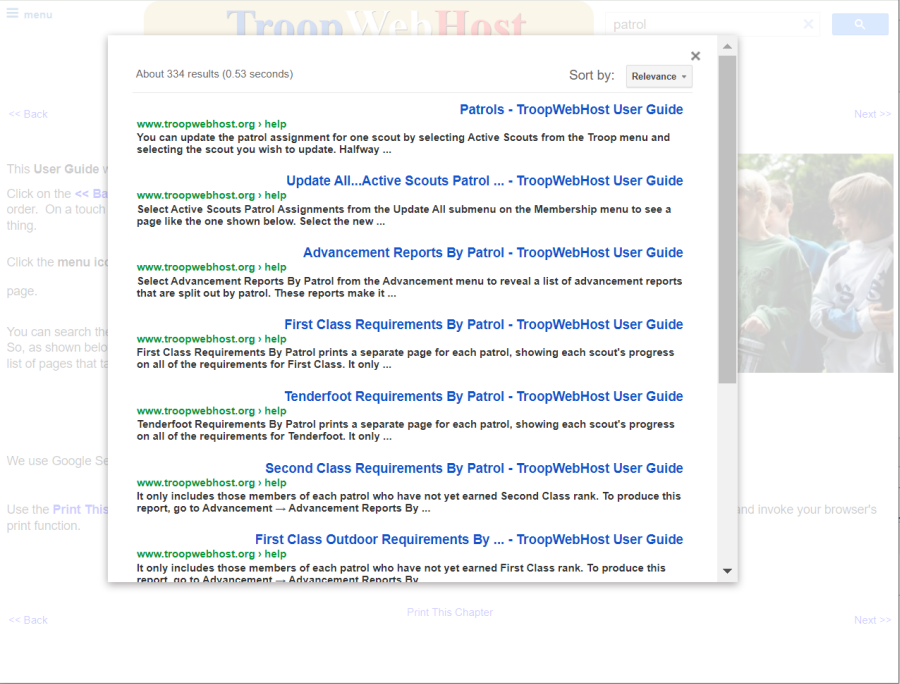Click the results scrollbar down arrow
Image resolution: width=900 pixels, height=684 pixels.
(x=727, y=571)
